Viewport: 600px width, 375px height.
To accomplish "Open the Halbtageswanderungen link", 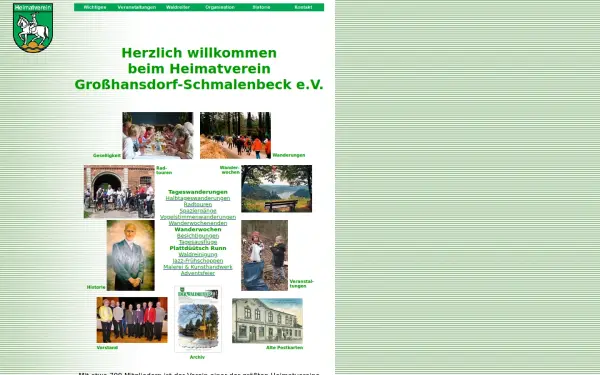I will (x=198, y=198).
